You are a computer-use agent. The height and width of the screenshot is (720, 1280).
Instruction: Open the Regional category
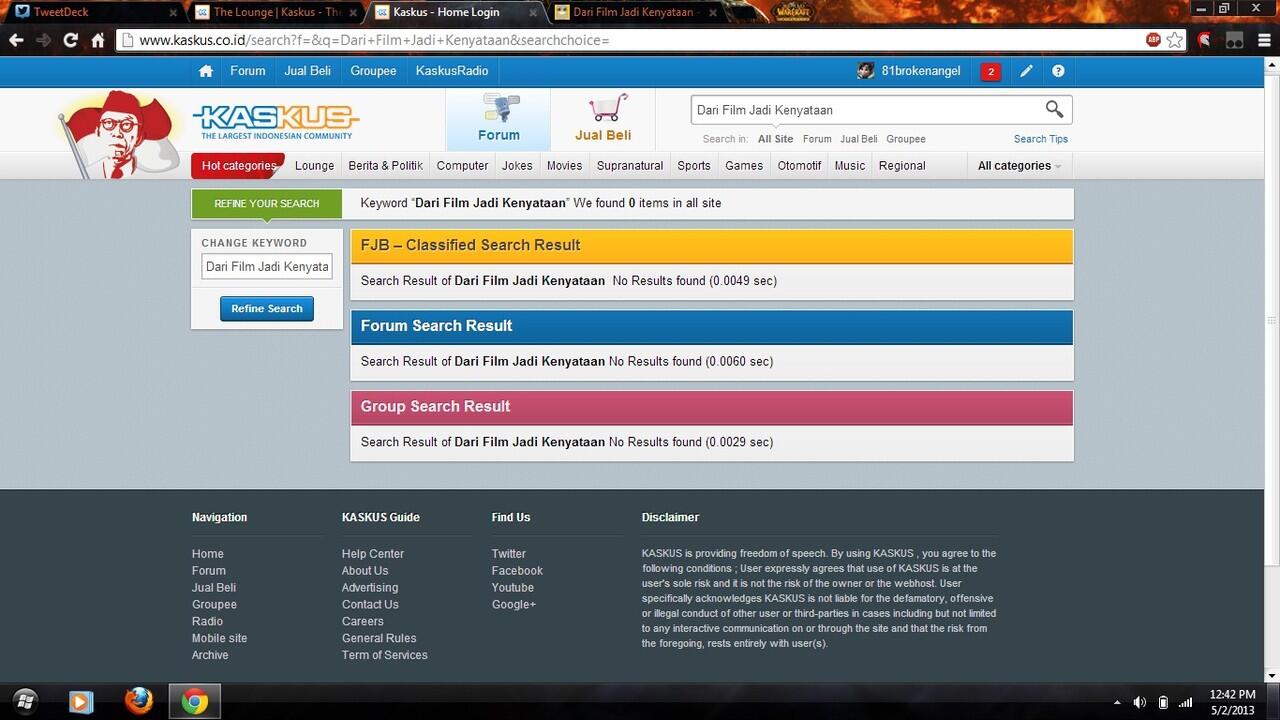click(x=902, y=166)
